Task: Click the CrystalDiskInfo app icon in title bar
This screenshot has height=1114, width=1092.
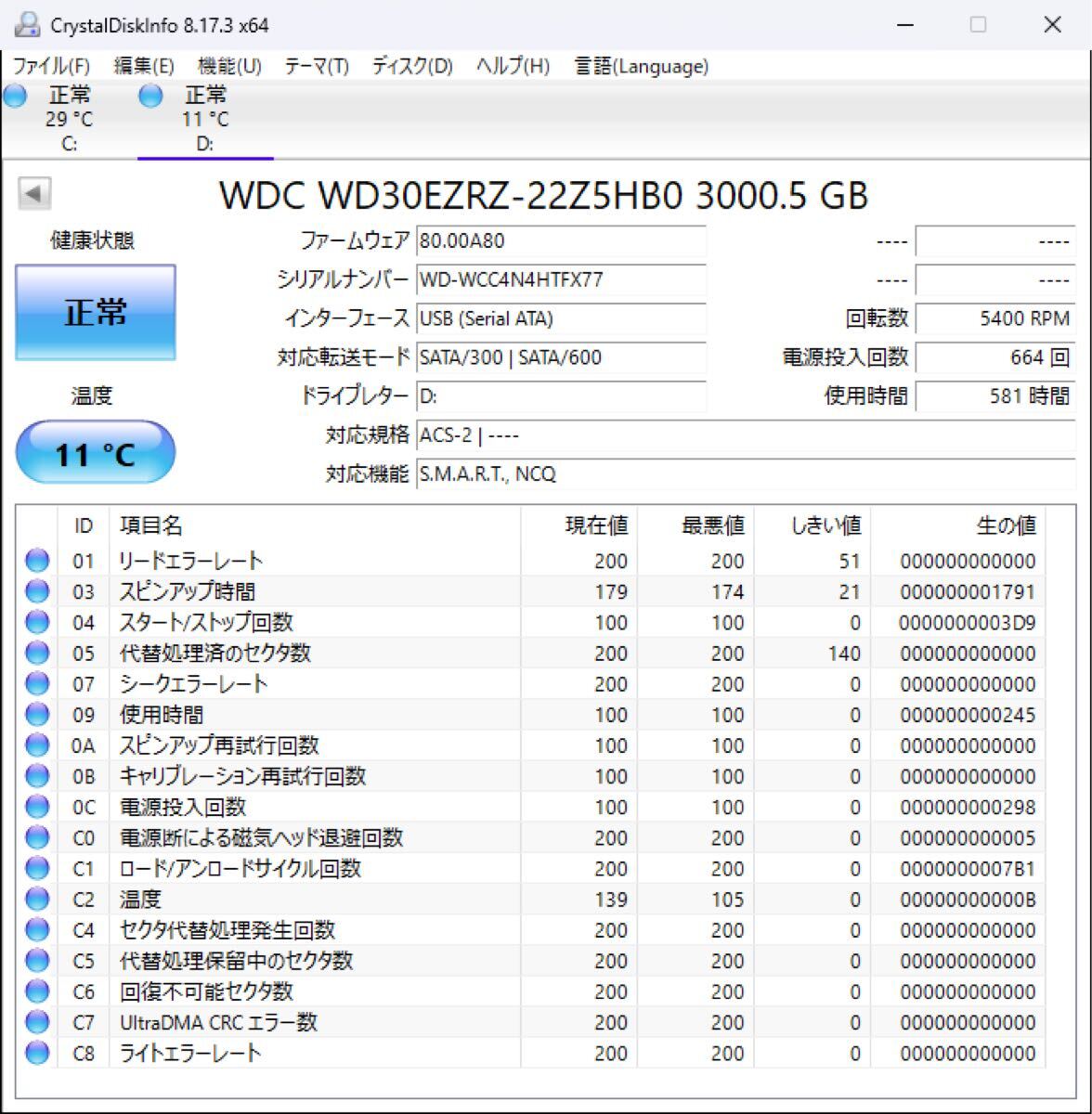Action: [x=26, y=24]
